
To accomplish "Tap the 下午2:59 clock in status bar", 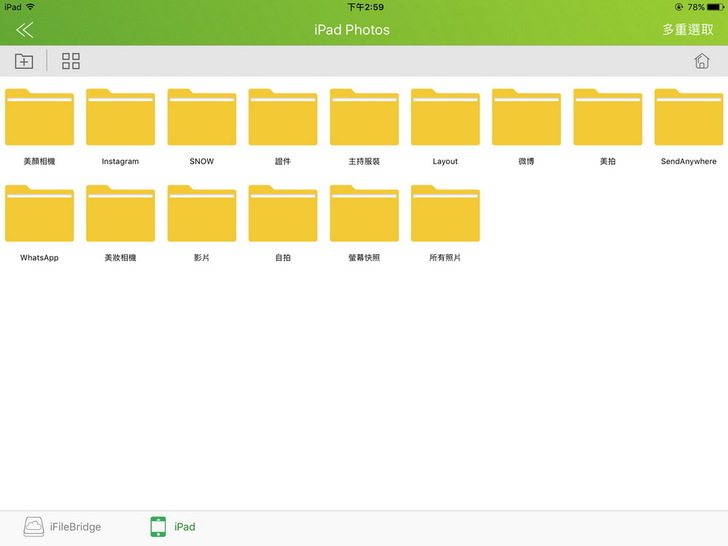I will [x=365, y=7].
